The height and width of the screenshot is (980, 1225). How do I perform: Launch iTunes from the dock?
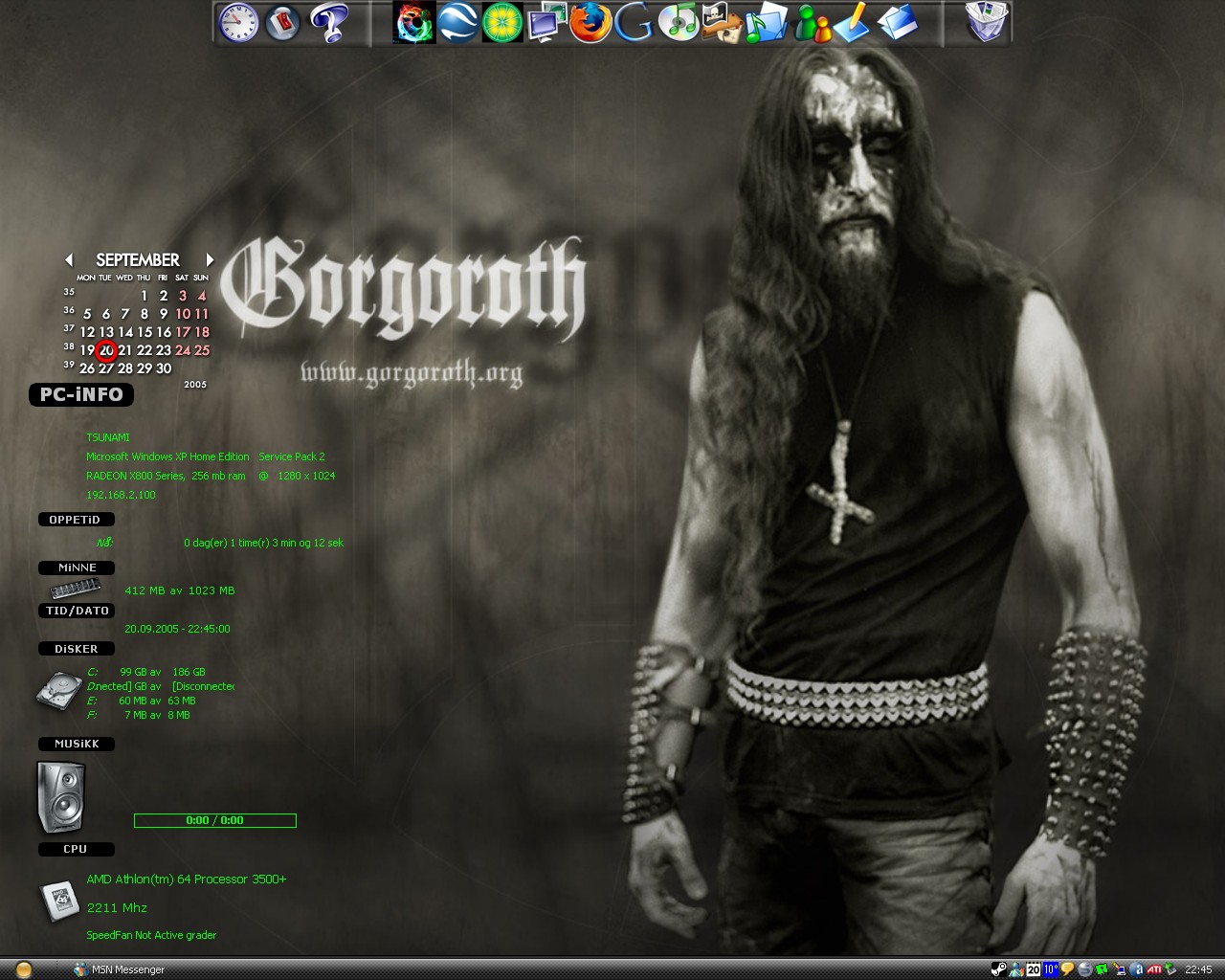[679, 23]
